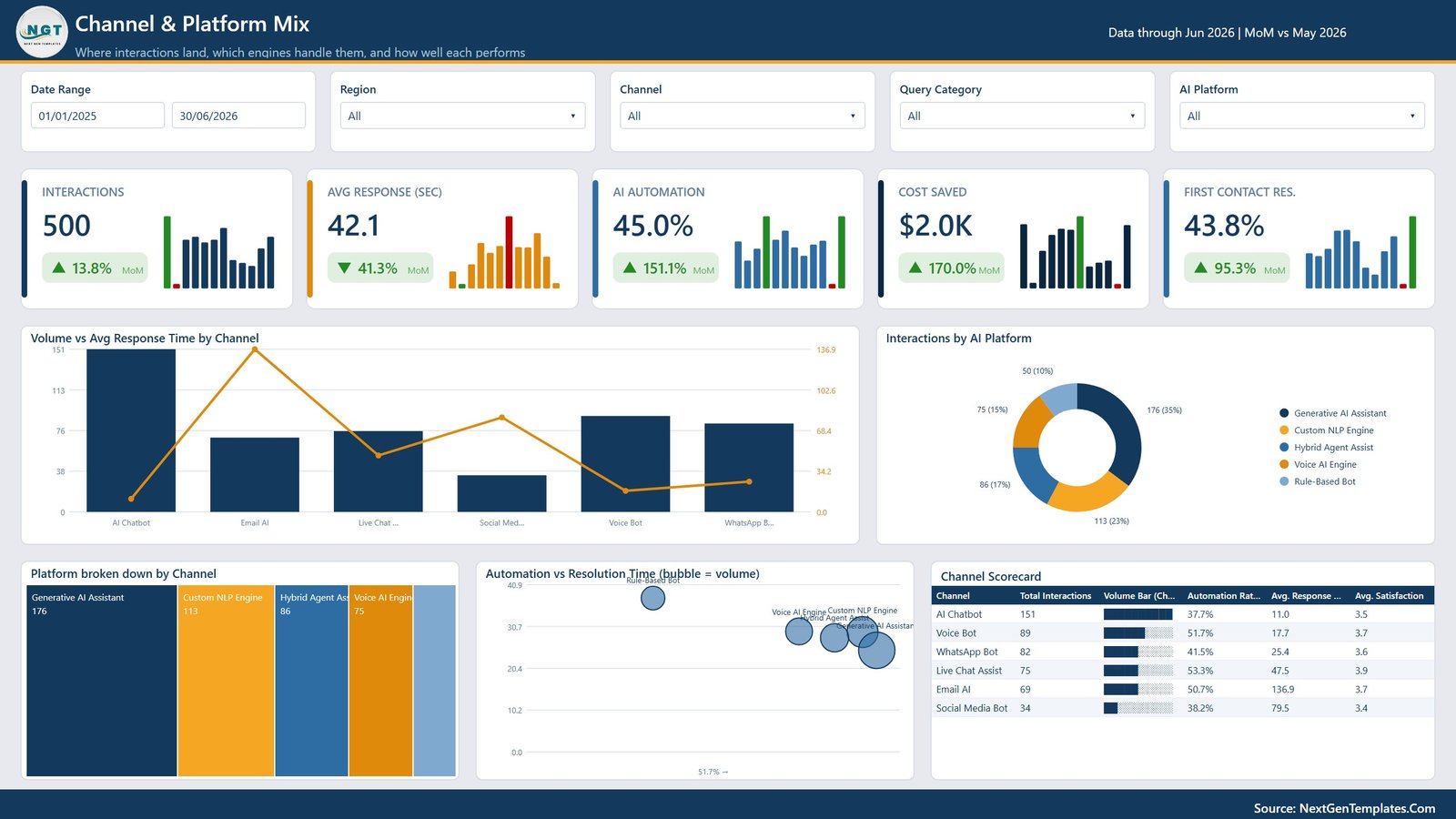
Task: Select the AI Chatbot bar in volume chart
Action: [x=131, y=430]
